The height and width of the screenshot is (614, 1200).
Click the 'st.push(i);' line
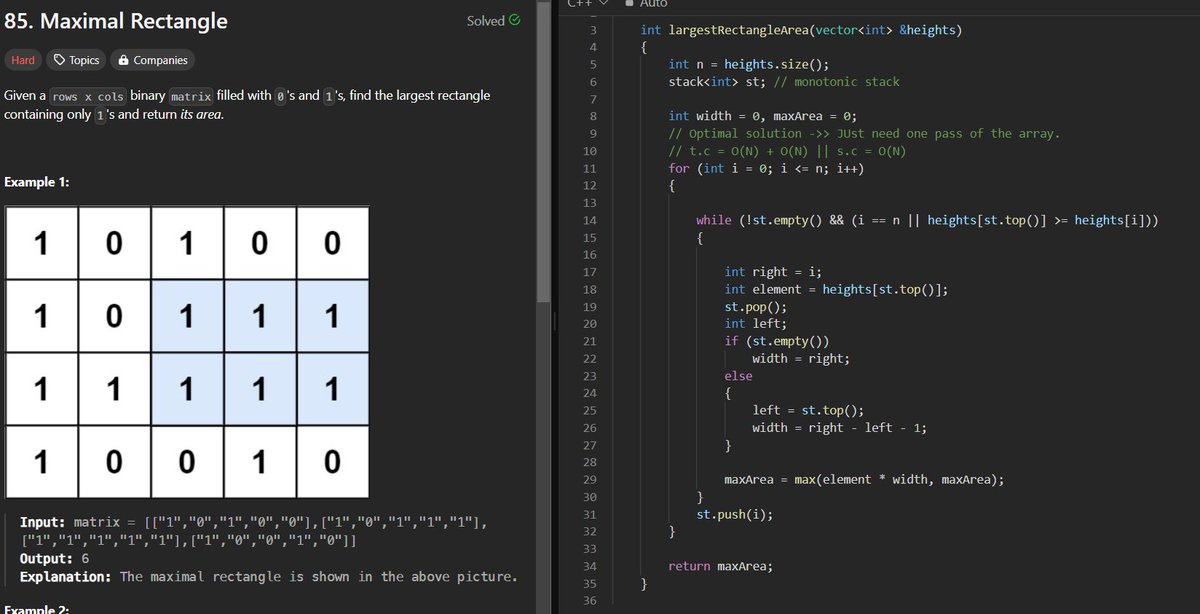coord(734,514)
